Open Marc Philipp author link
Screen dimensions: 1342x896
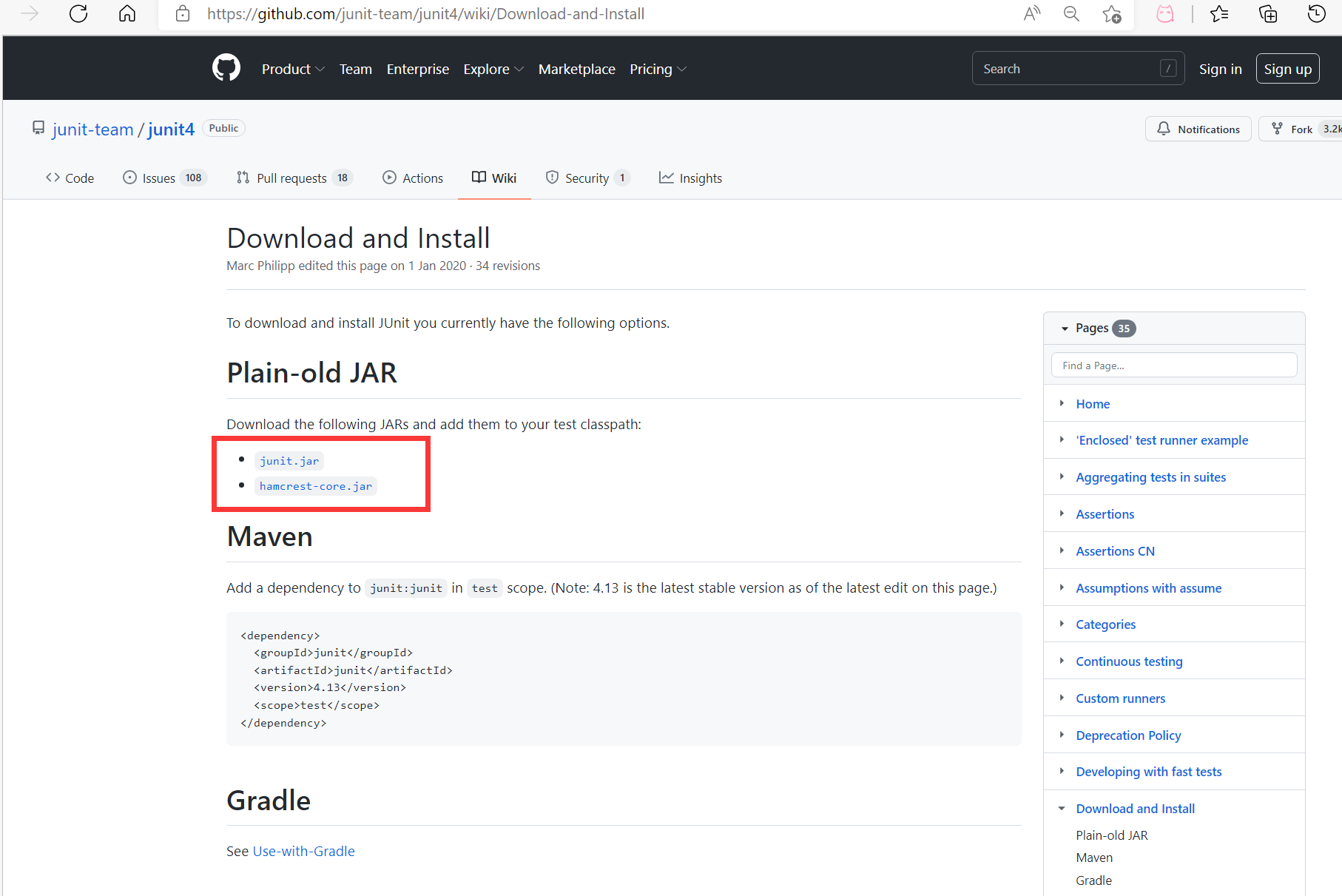tap(260, 266)
